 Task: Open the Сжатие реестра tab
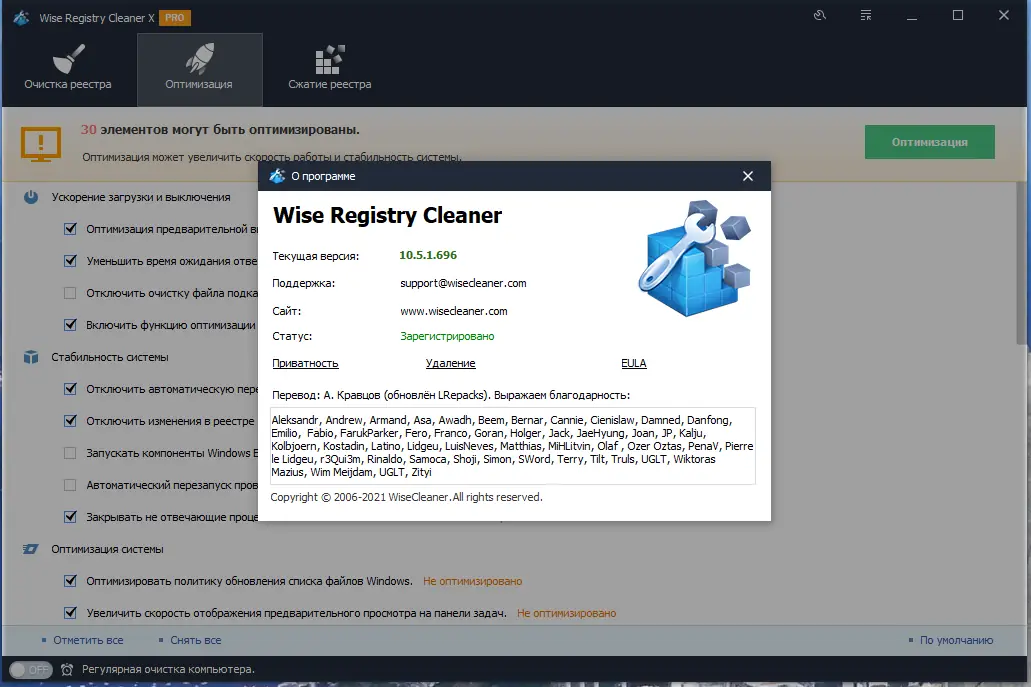(x=329, y=70)
